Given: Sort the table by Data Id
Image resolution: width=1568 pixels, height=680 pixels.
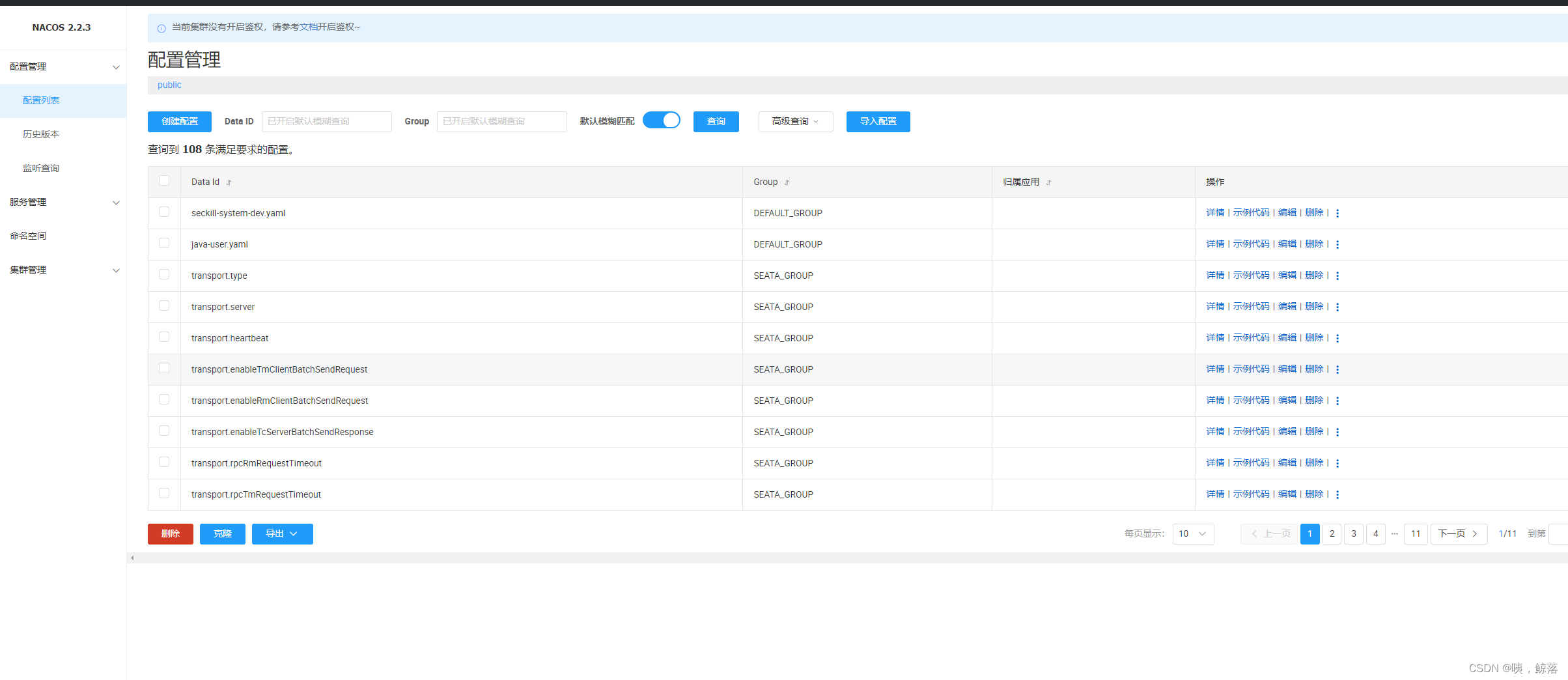Looking at the screenshot, I should (229, 182).
